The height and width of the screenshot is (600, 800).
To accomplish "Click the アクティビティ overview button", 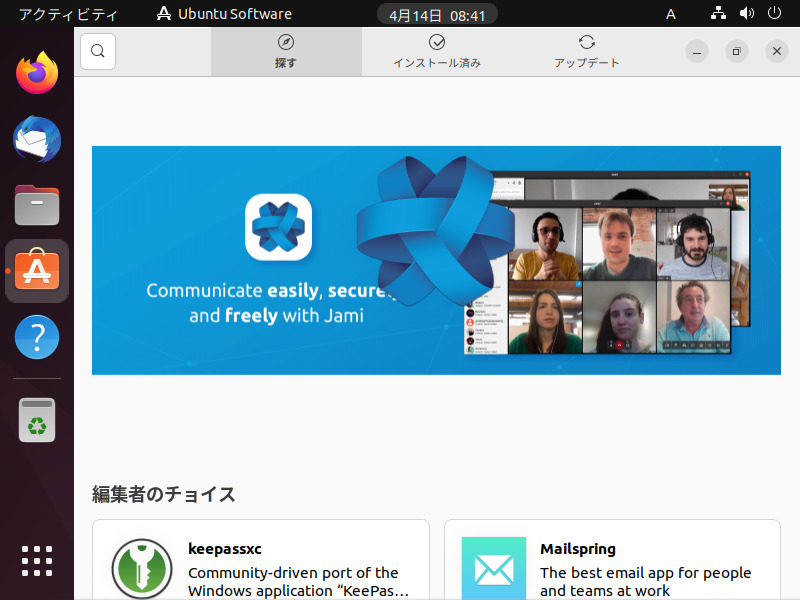I will point(68,14).
